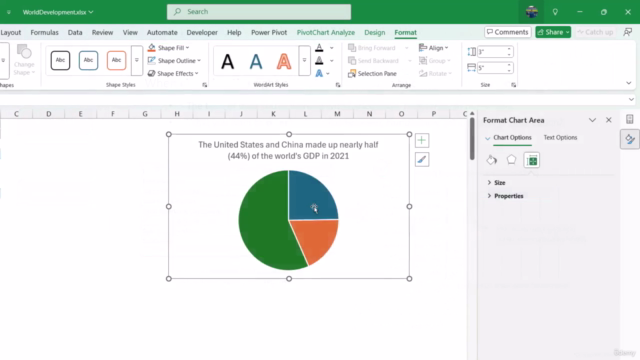
Task: Select the blue pie slice
Action: pos(312,196)
